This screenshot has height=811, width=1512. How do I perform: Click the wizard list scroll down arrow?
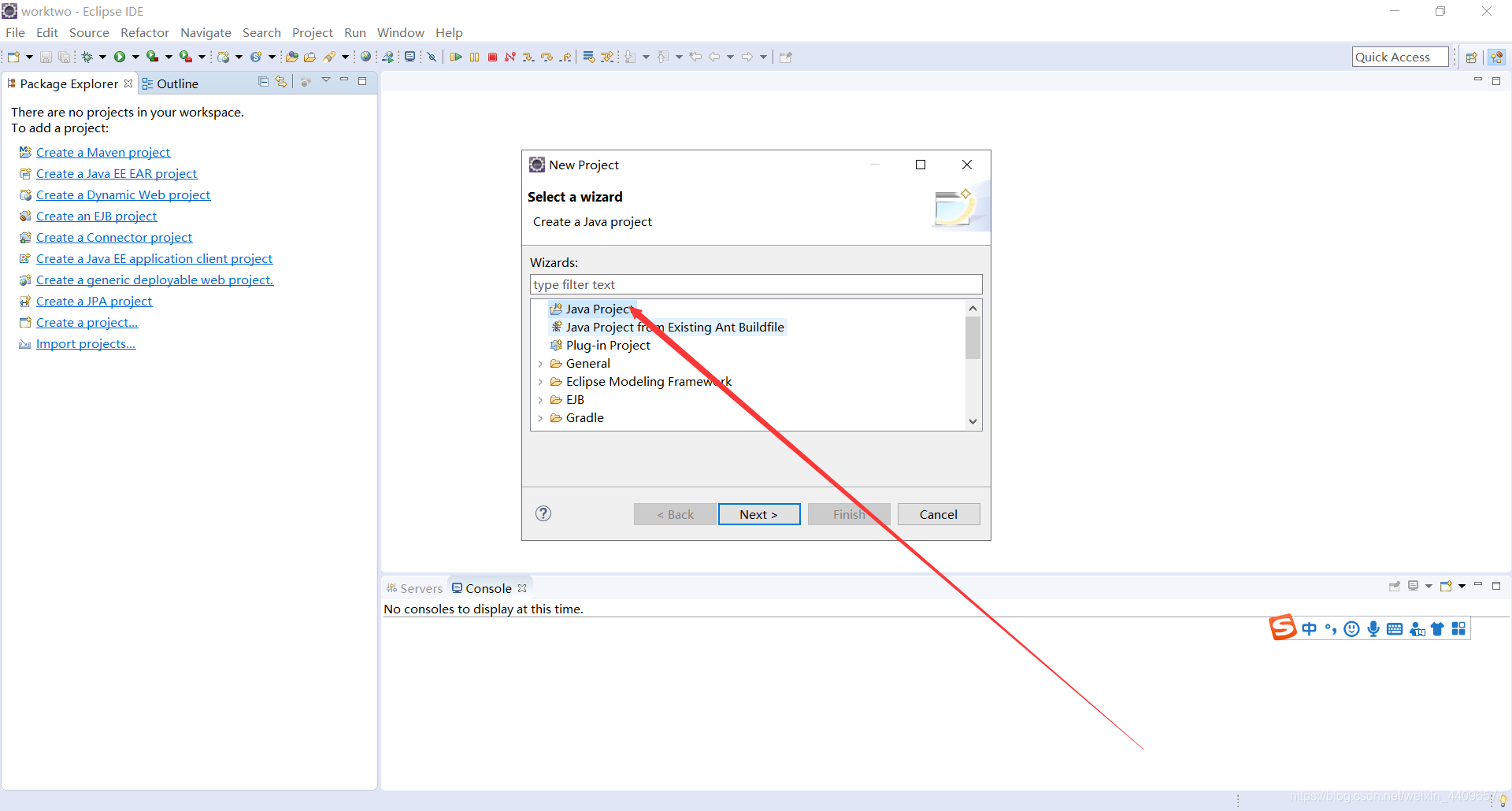(973, 421)
